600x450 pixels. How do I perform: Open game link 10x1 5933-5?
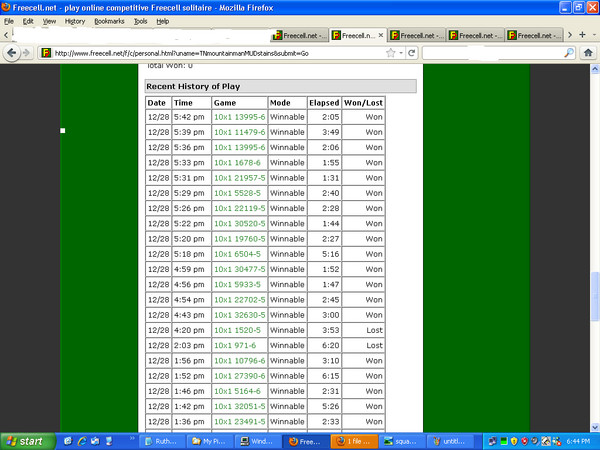click(237, 285)
